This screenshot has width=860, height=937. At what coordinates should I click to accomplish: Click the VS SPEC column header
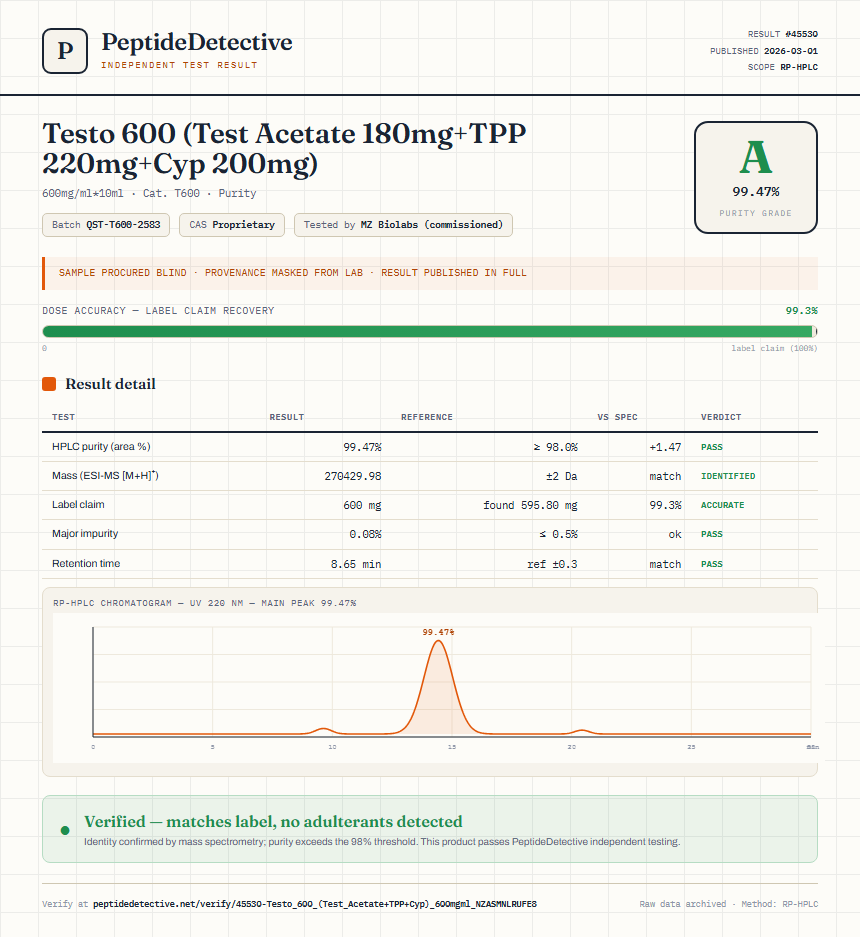tap(617, 417)
